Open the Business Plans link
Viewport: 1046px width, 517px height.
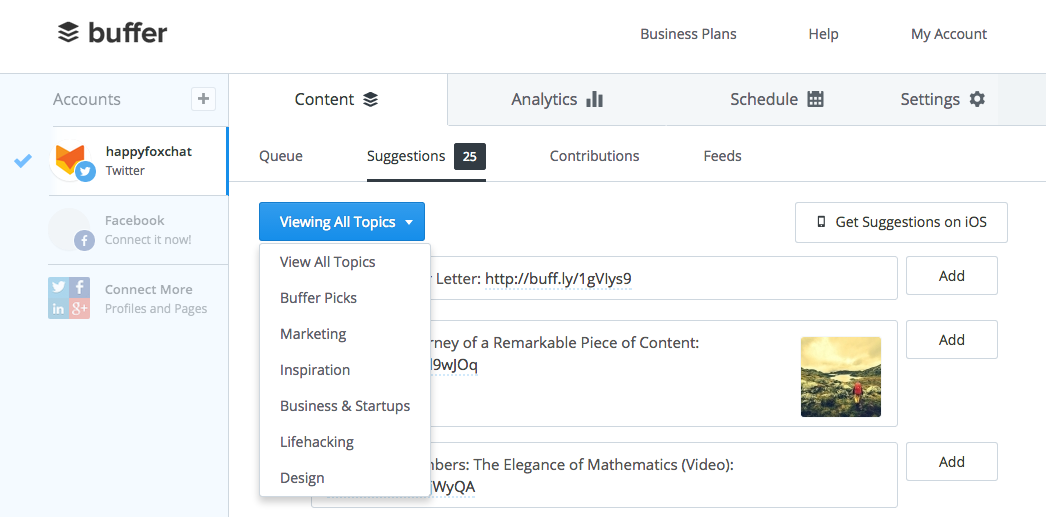[x=688, y=34]
